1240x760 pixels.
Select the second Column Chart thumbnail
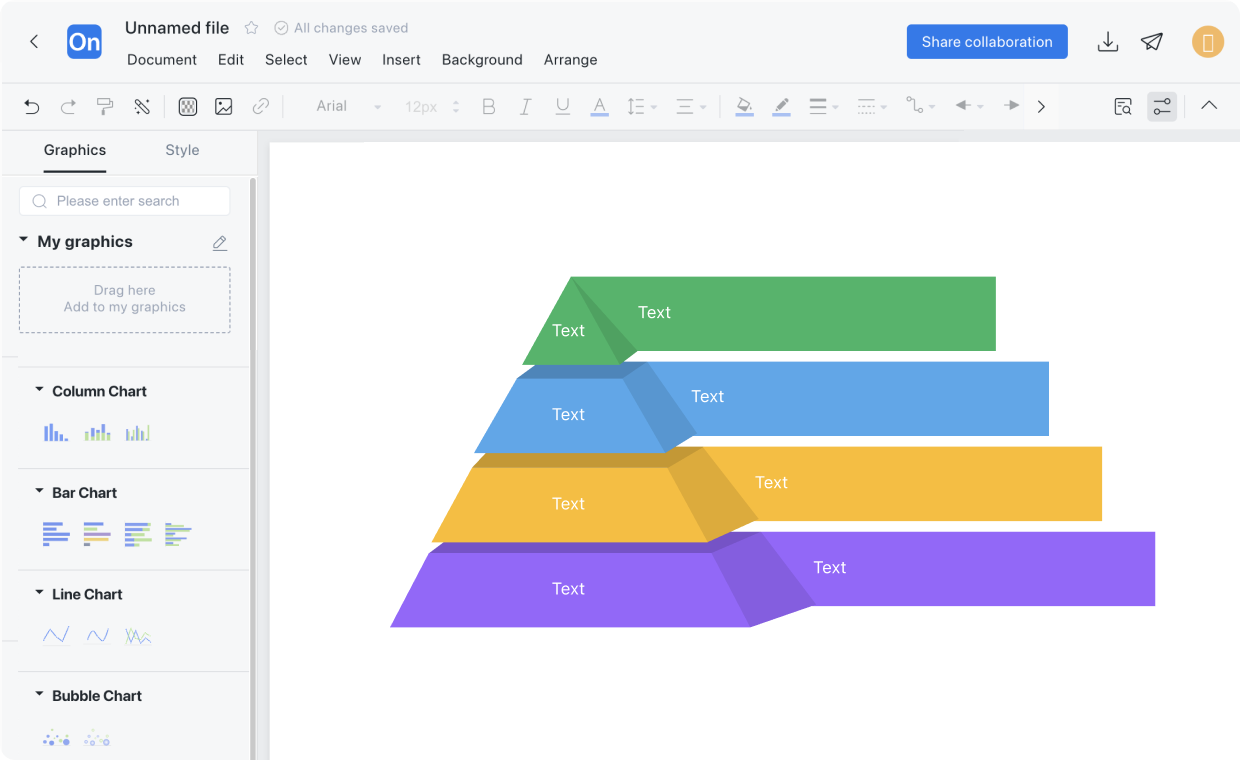tap(97, 432)
